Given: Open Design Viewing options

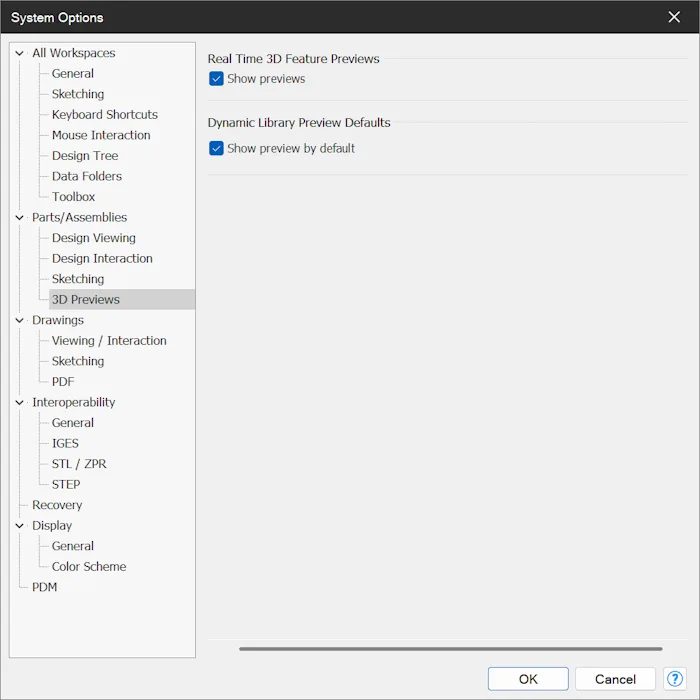Looking at the screenshot, I should pos(94,238).
